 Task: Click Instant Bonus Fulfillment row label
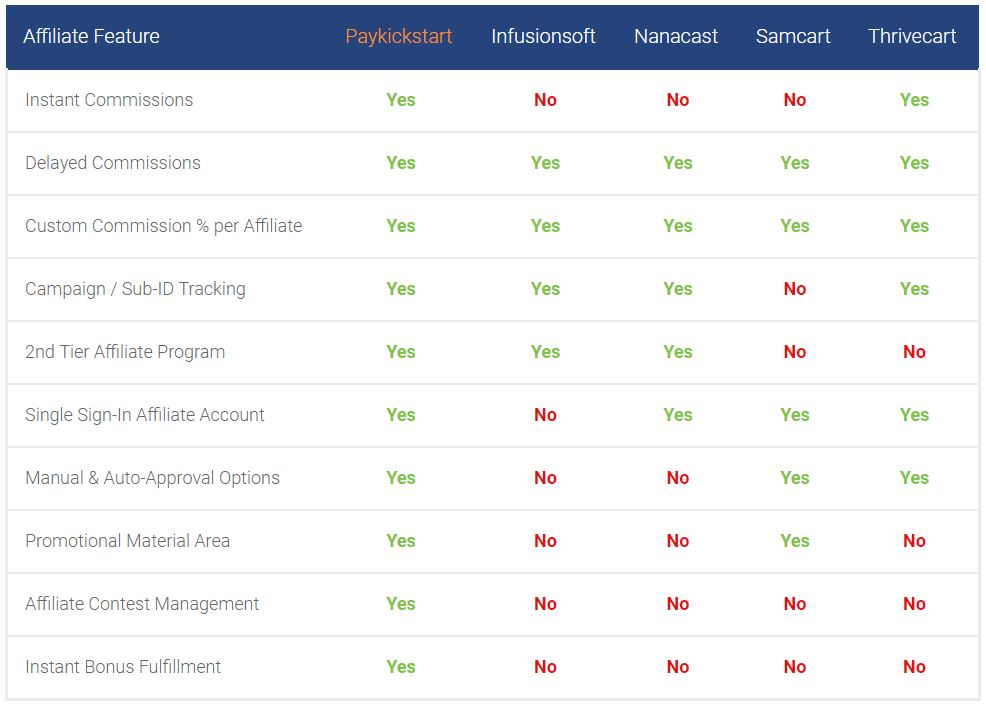click(123, 667)
